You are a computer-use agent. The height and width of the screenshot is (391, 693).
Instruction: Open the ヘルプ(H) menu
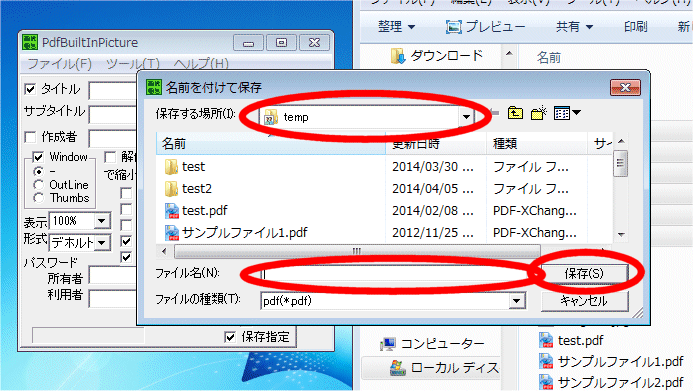201,64
